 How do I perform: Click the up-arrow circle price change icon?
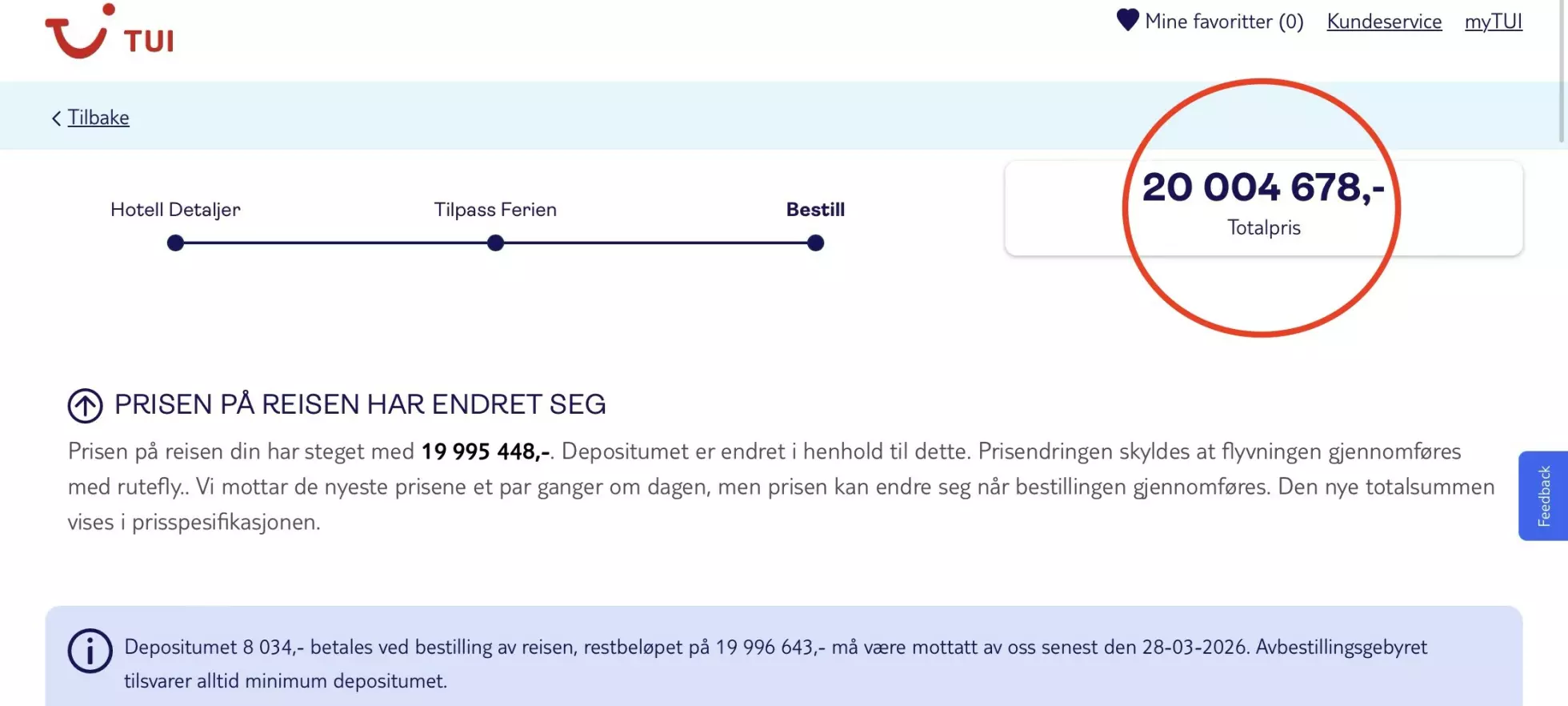[x=86, y=405]
